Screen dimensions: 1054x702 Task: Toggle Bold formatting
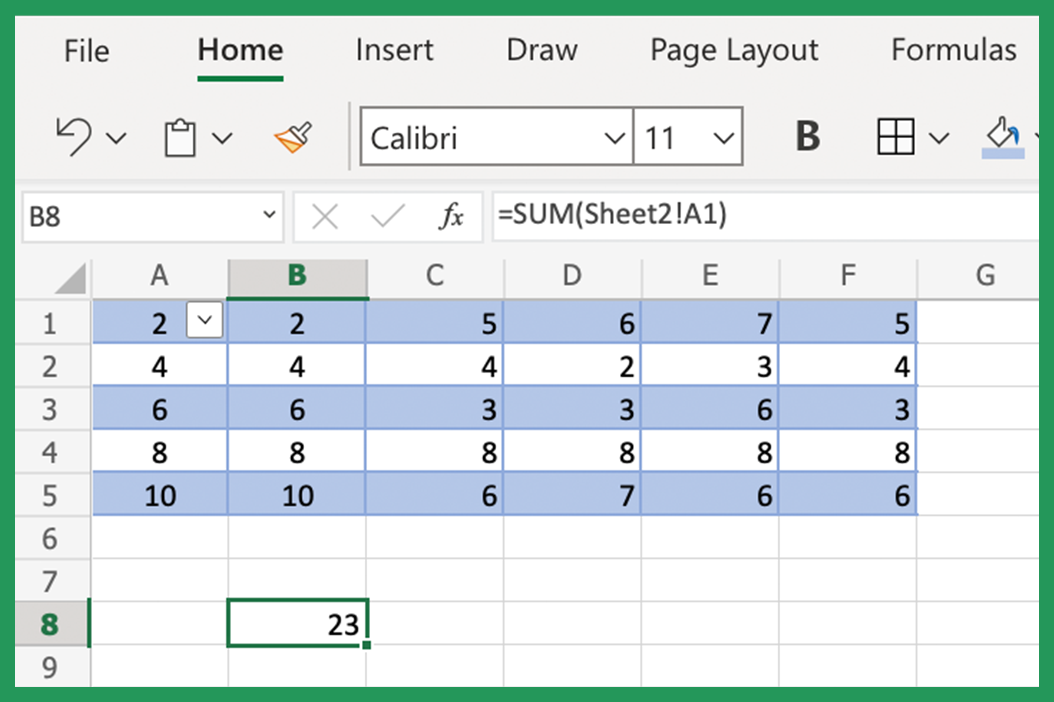[x=806, y=136]
